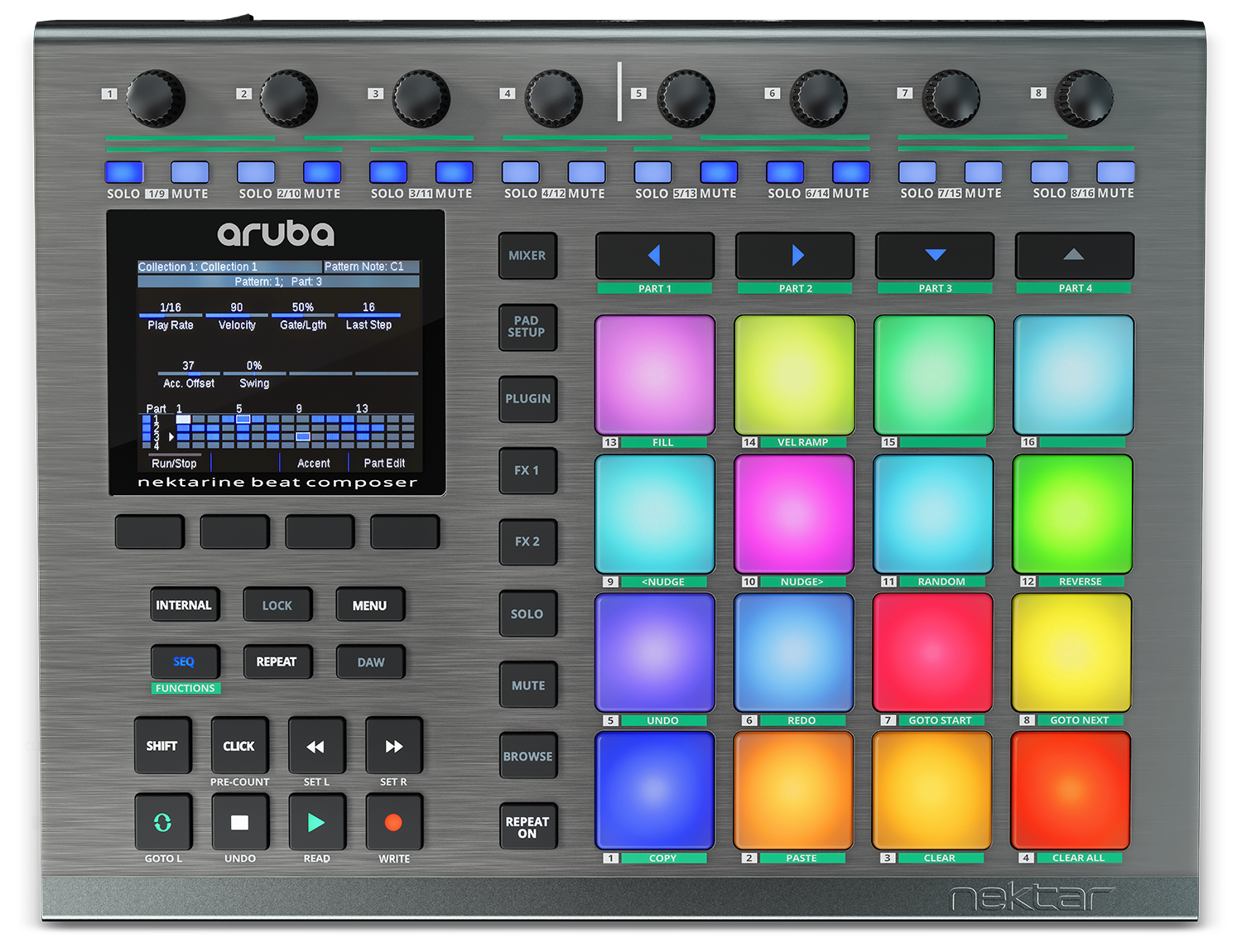Screen dimensions: 1242x952
Task: Tap the orange pad 2 labeled PASTE
Action: 793,791
